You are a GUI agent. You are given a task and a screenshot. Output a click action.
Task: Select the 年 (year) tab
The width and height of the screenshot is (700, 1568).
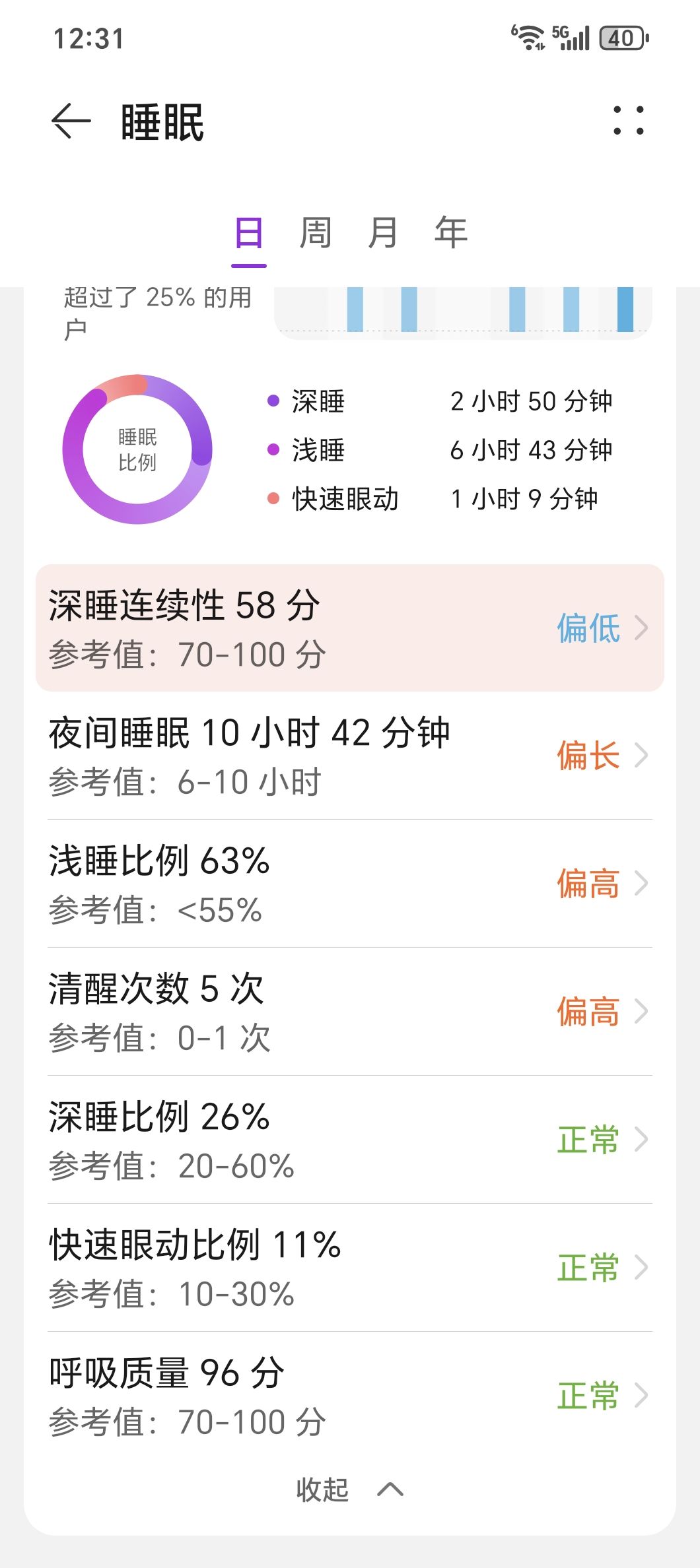[x=451, y=234]
